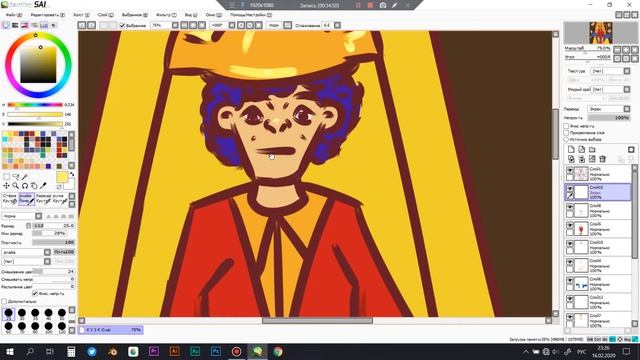Click the redo button in toolbar
Viewport: 640px width, 360px height.
(91, 25)
